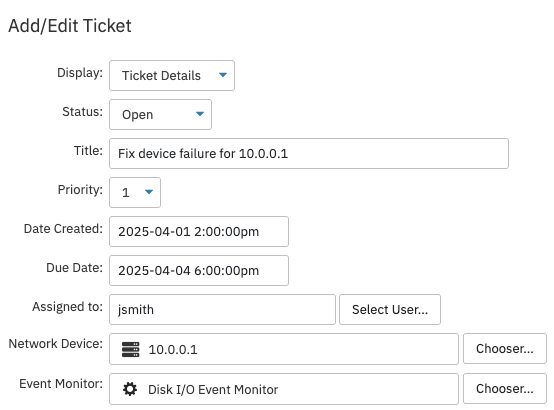Open the Ticket Details display dropdown

click(172, 75)
